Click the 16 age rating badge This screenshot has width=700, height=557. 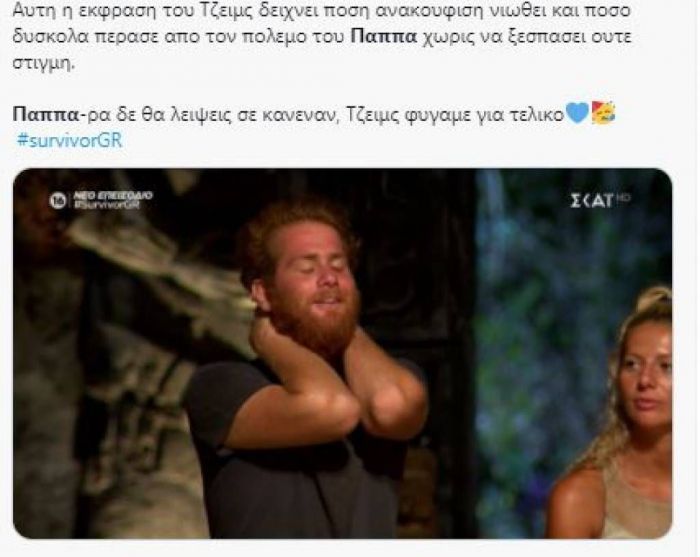(58, 201)
